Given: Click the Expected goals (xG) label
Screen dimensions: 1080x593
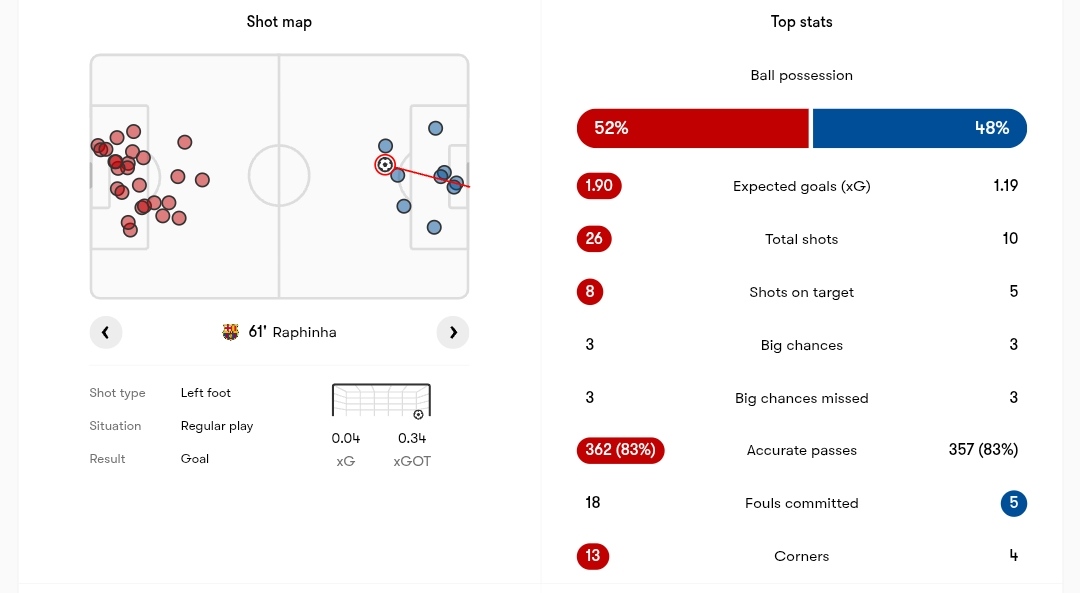Looking at the screenshot, I should point(801,186).
